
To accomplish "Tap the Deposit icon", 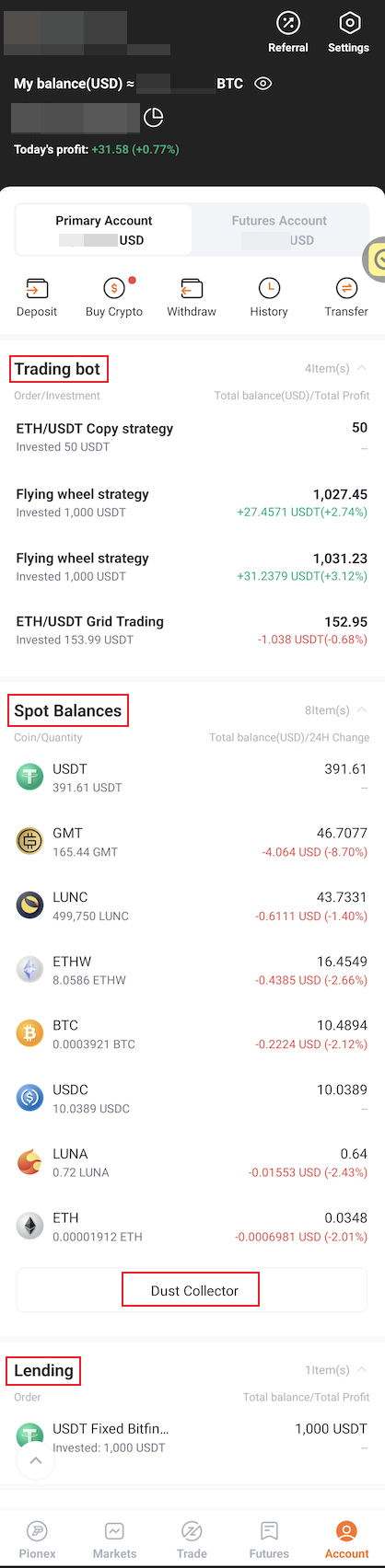I will (37, 289).
